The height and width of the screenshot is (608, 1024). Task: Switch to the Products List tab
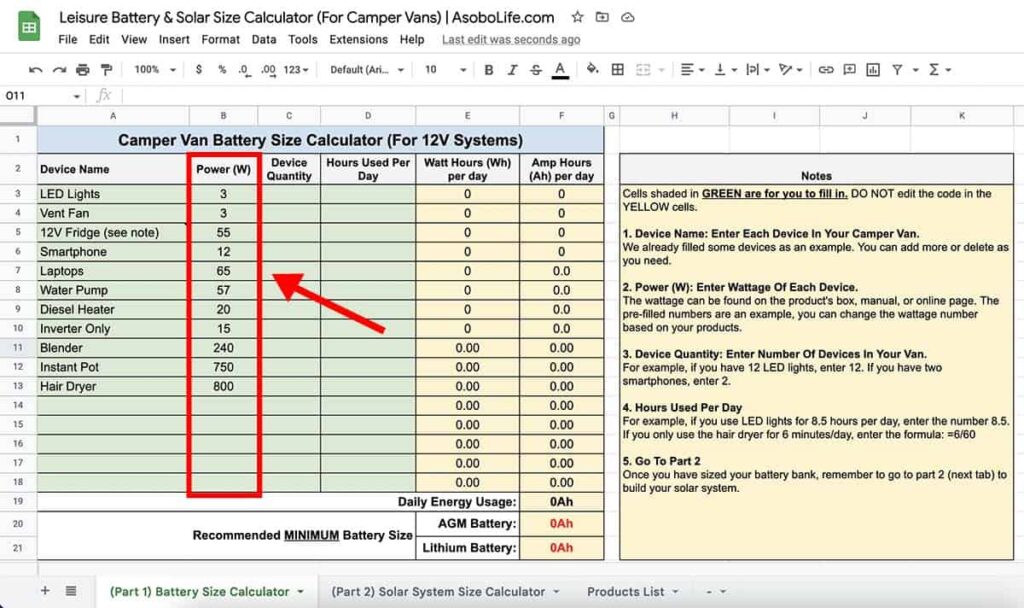pyautogui.click(x=625, y=592)
